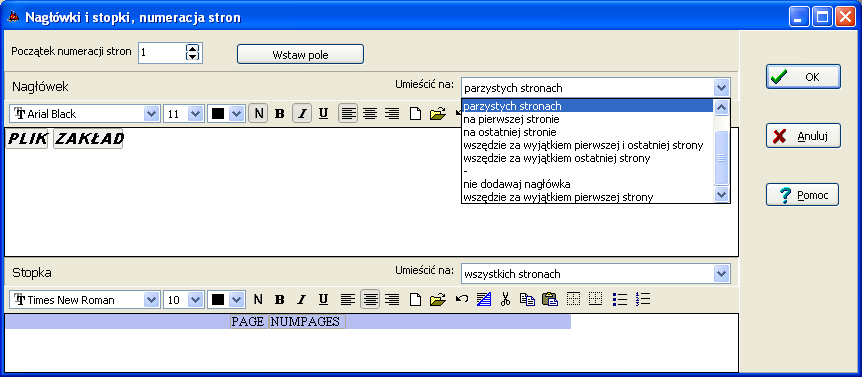
Task: Center footer text
Action: coord(370,300)
